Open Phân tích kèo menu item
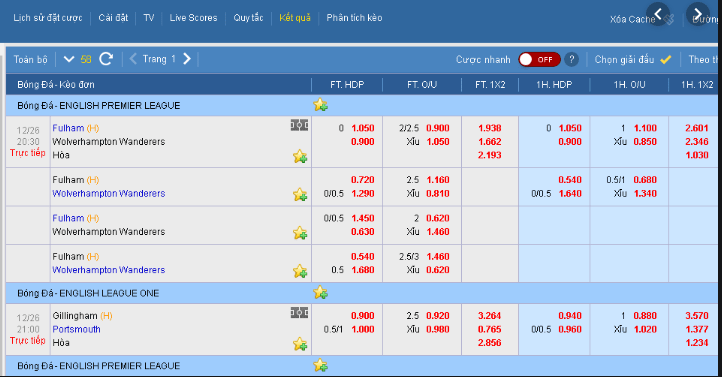The height and width of the screenshot is (377, 722). 354,18
